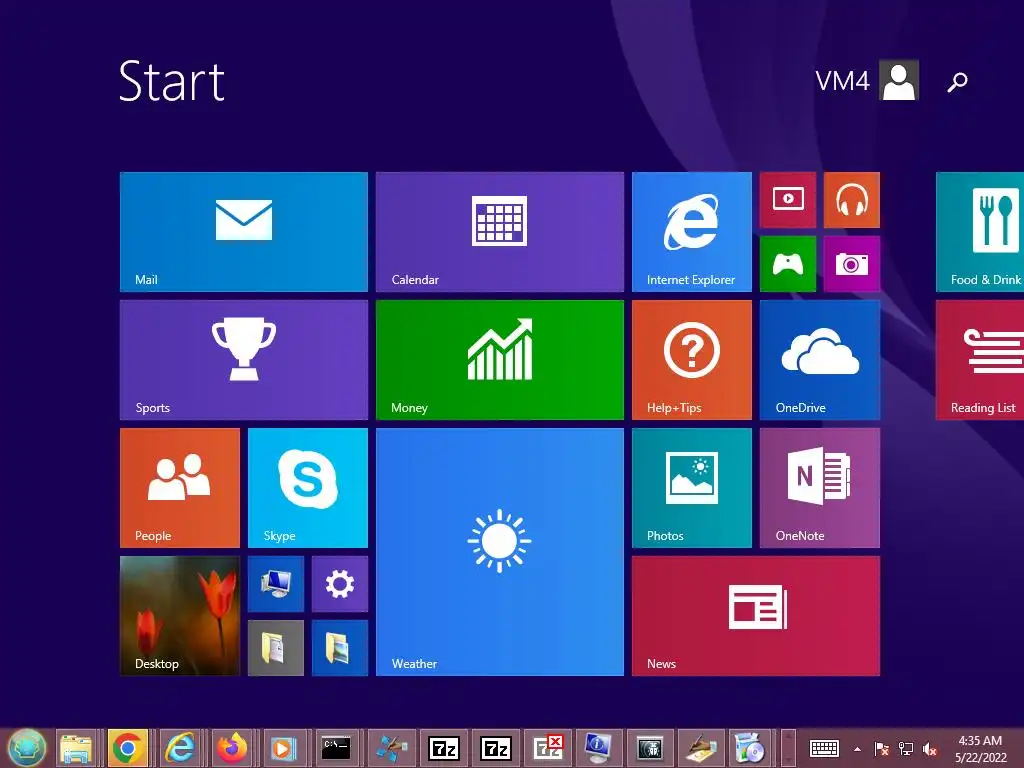Launch Internet Explorer from the taskbar
The image size is (1024, 768).
point(180,748)
